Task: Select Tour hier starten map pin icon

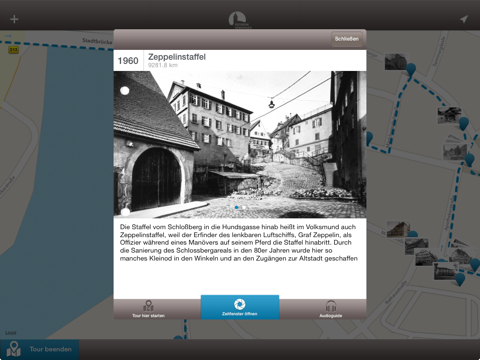Action: click(x=148, y=309)
